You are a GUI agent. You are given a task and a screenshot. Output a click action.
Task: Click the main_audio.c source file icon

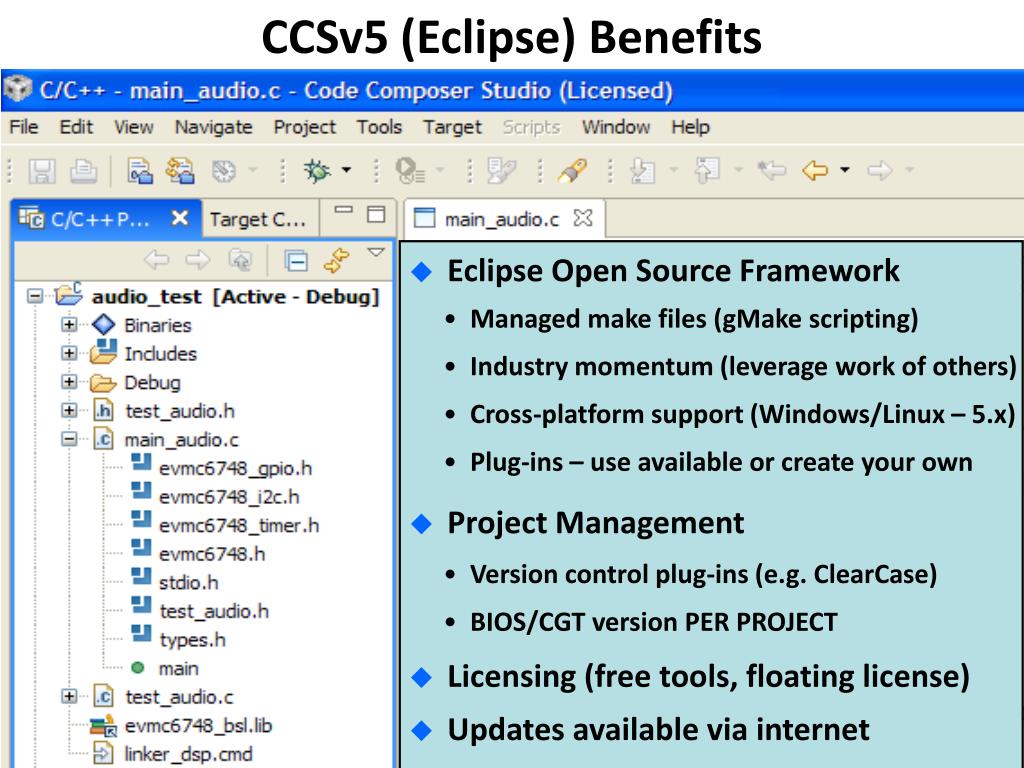(x=103, y=439)
